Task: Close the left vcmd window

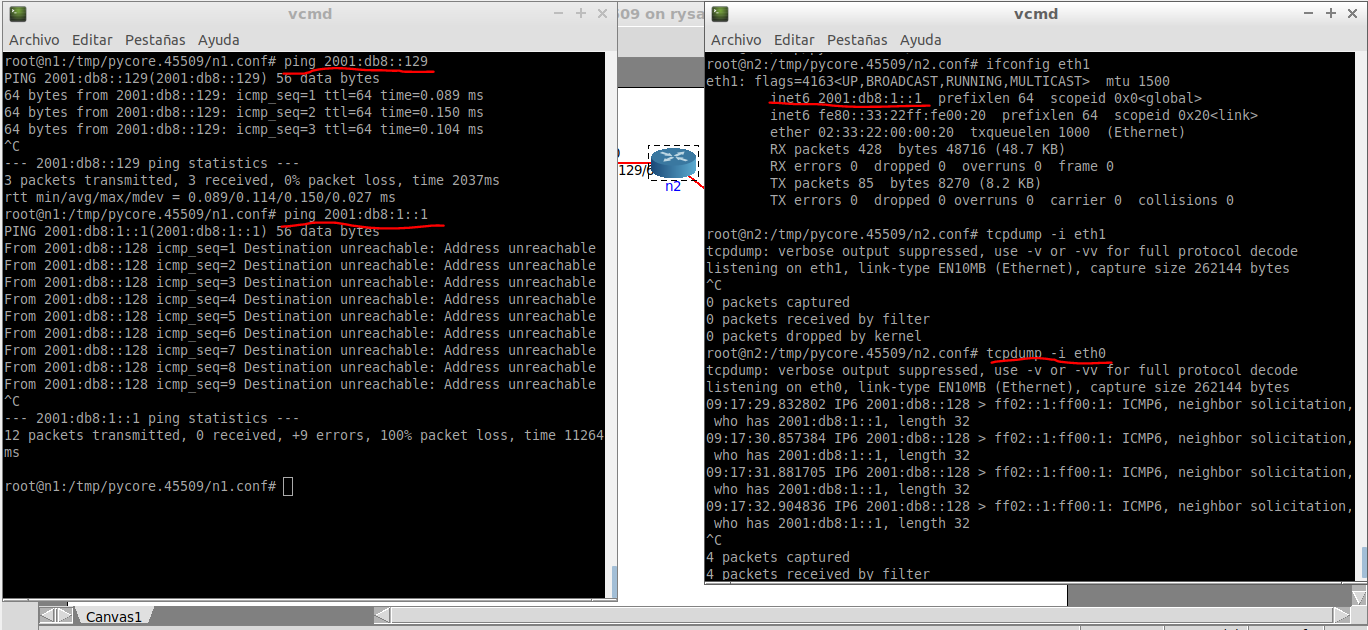Action: [x=602, y=14]
